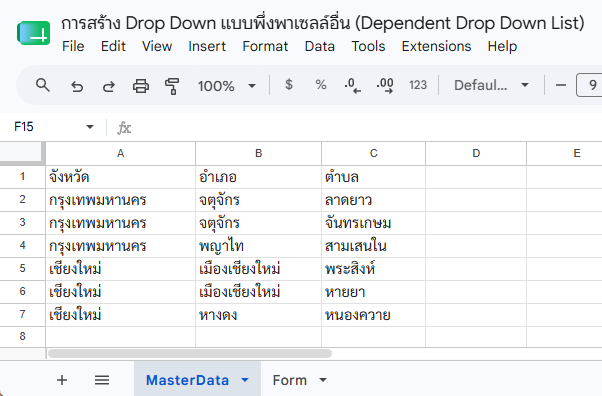Open the Extensions menu
Screen dimensions: 602x396
437,46
